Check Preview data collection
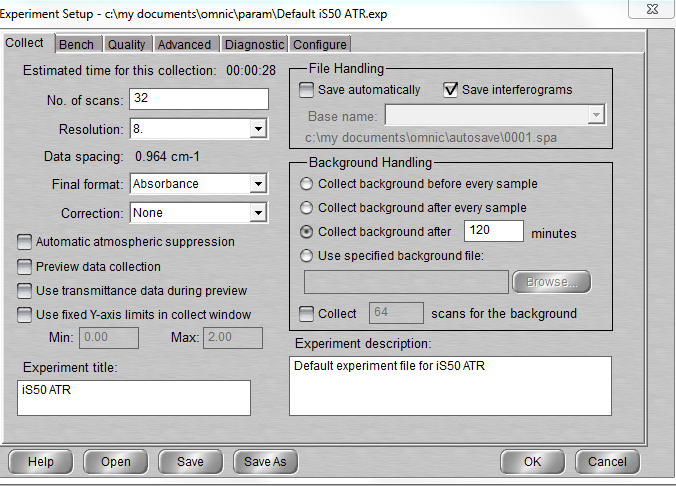This screenshot has height=486, width=676. point(24,267)
